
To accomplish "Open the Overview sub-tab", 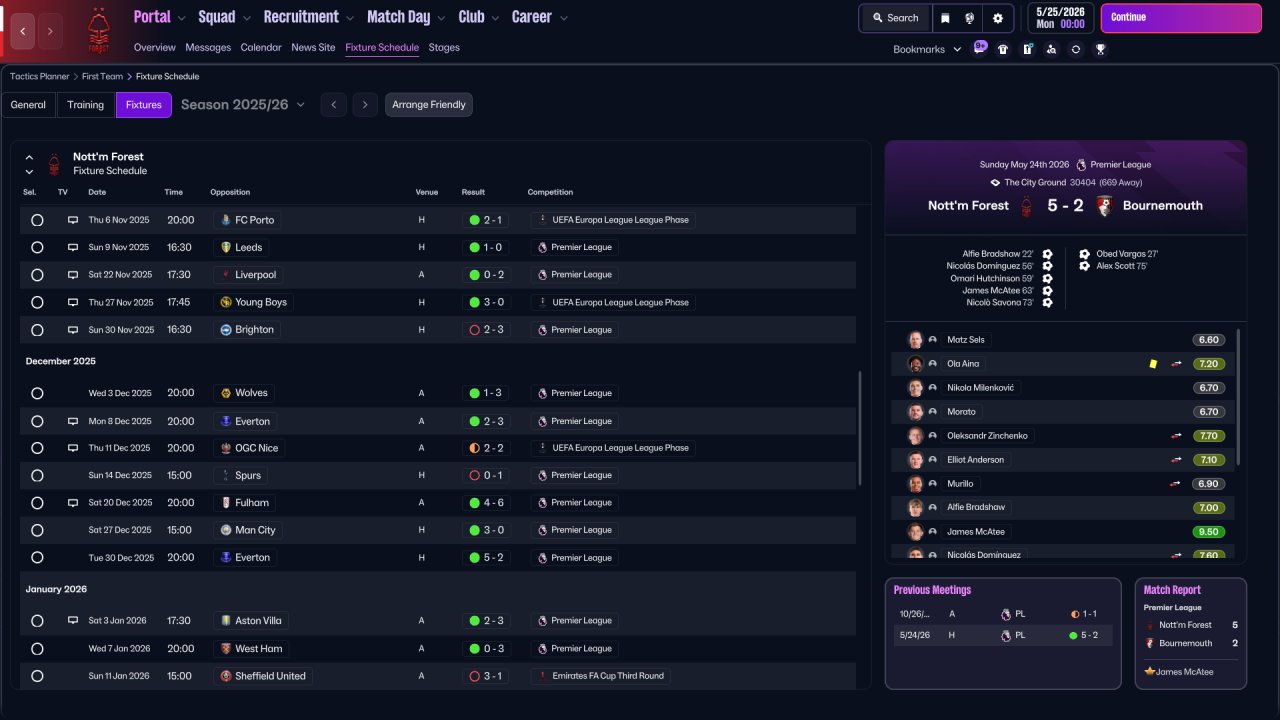I will pos(155,47).
